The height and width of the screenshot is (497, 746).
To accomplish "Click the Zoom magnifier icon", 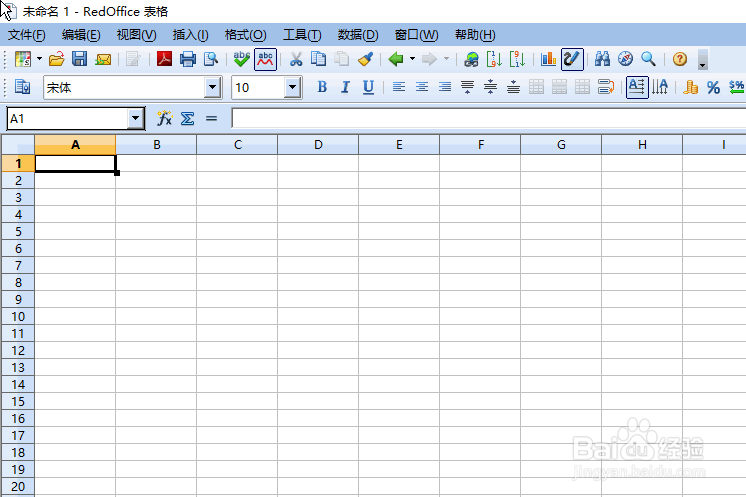I will (x=648, y=59).
